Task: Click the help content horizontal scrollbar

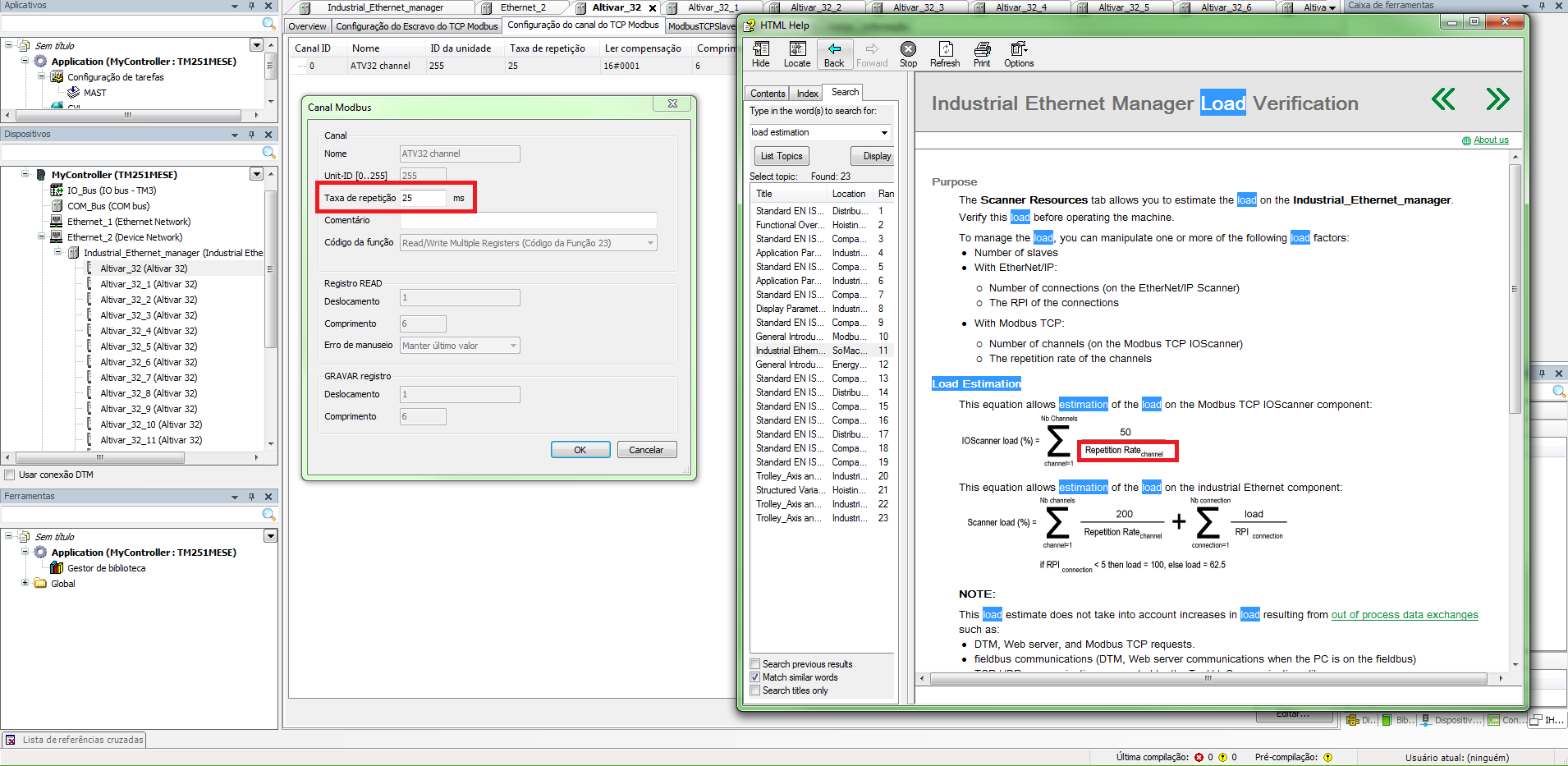Action: pyautogui.click(x=1210, y=679)
